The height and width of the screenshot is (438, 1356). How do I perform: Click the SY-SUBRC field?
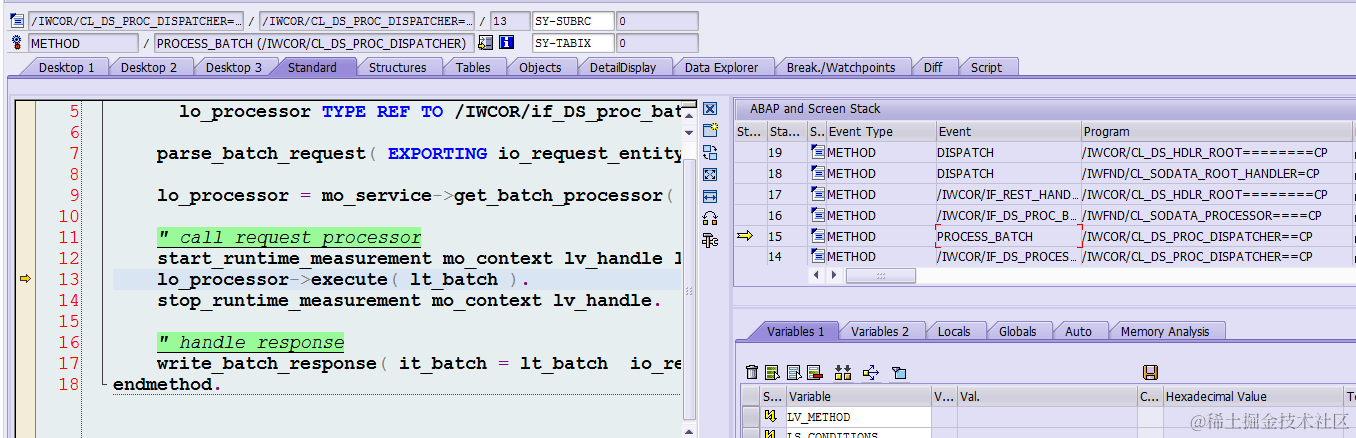[572, 21]
